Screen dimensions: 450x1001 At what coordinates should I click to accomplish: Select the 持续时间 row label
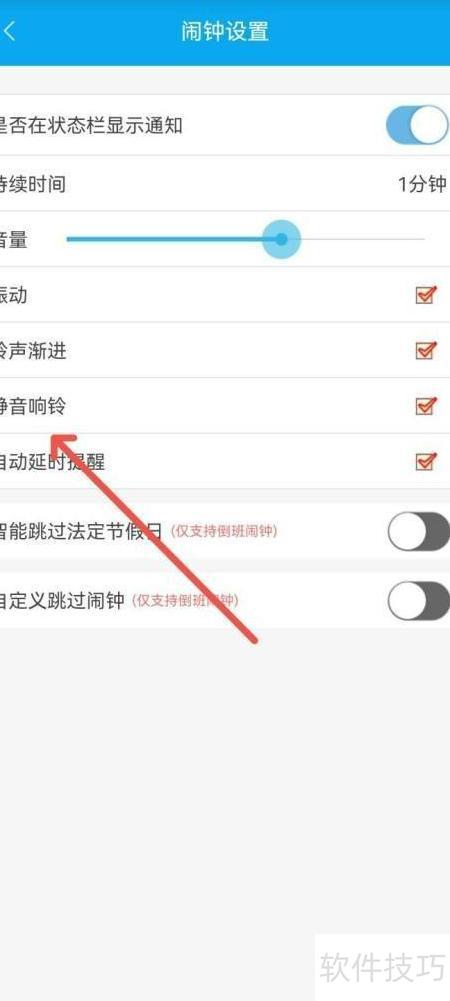[x=33, y=185]
